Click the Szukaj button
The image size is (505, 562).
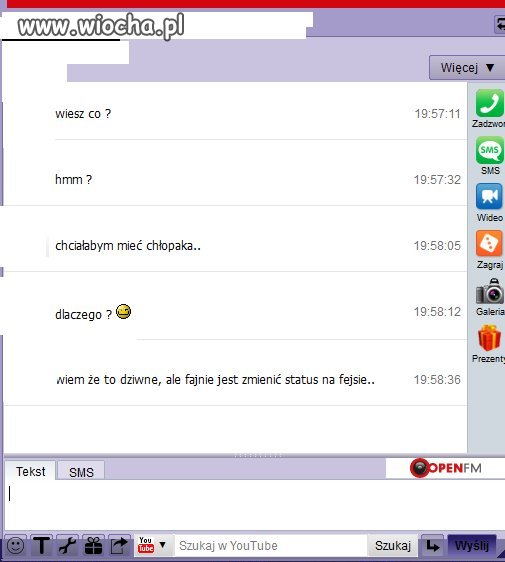393,546
